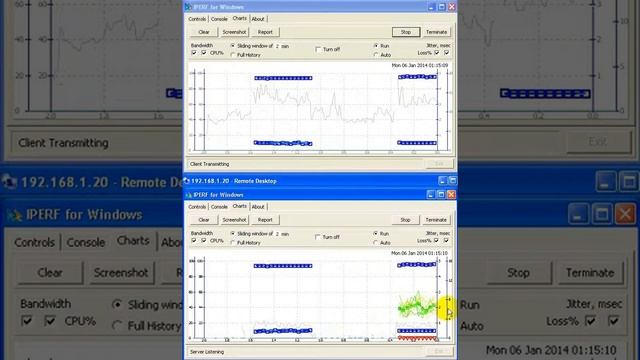Click the IPERF icon in the Server Listening window title bar
Image resolution: width=640 pixels, height=360 pixels.
(x=189, y=195)
